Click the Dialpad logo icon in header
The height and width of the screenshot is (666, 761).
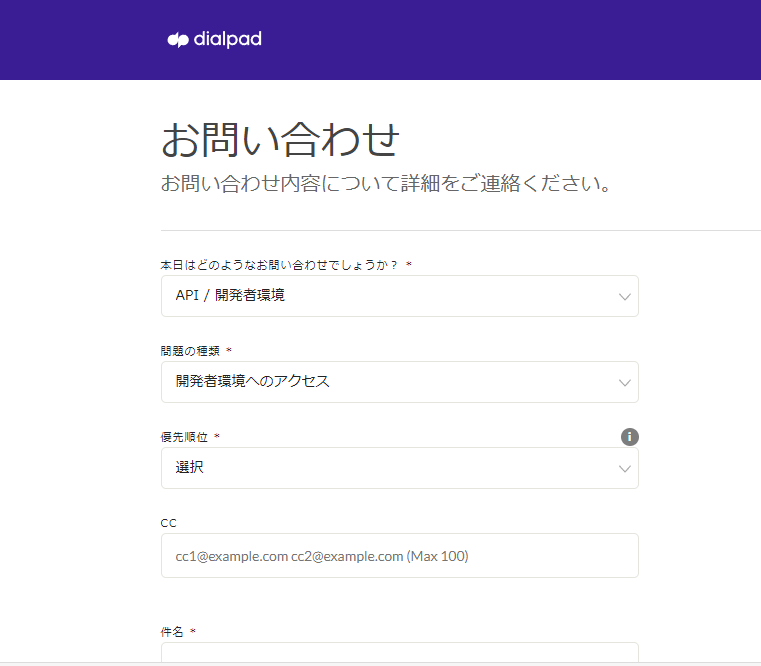click(178, 40)
